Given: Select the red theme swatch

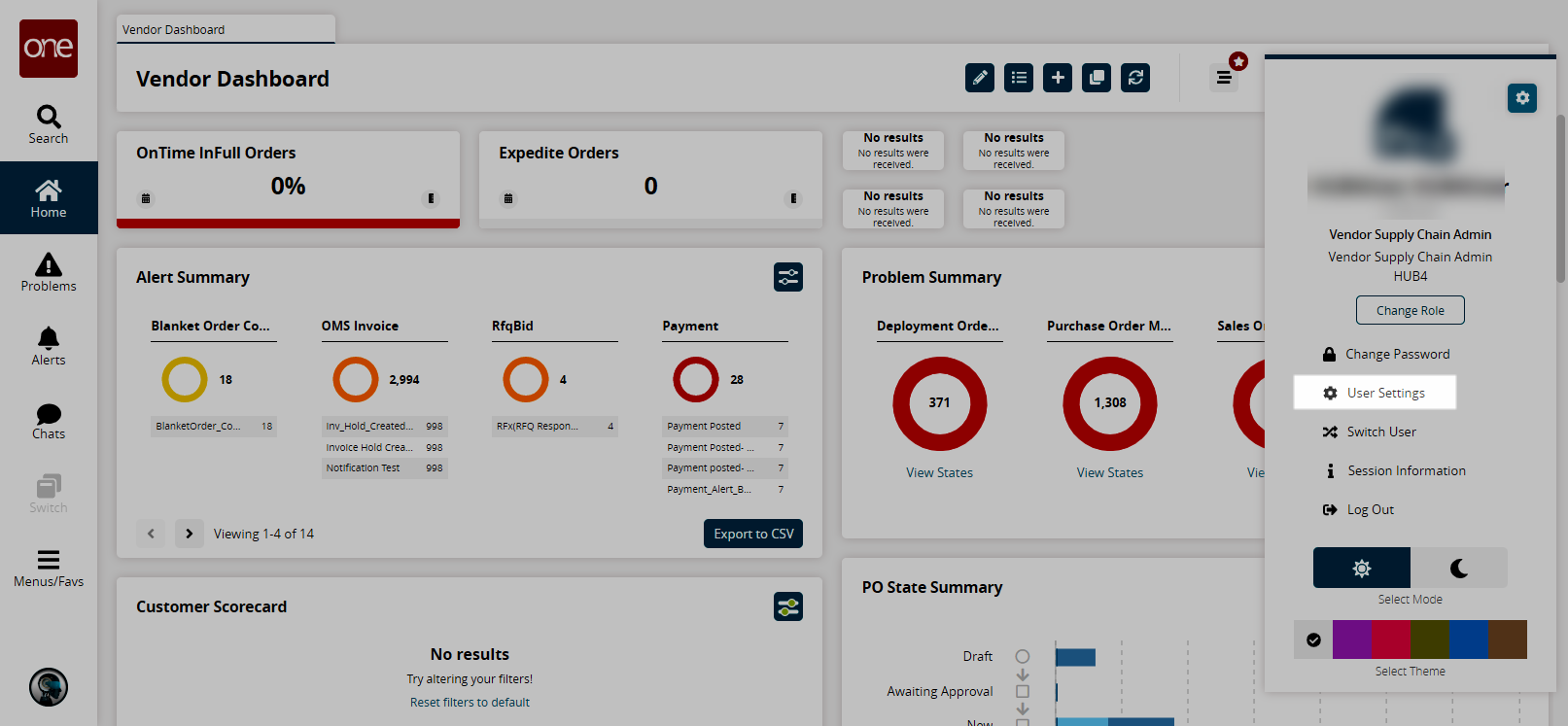Looking at the screenshot, I should point(1391,640).
